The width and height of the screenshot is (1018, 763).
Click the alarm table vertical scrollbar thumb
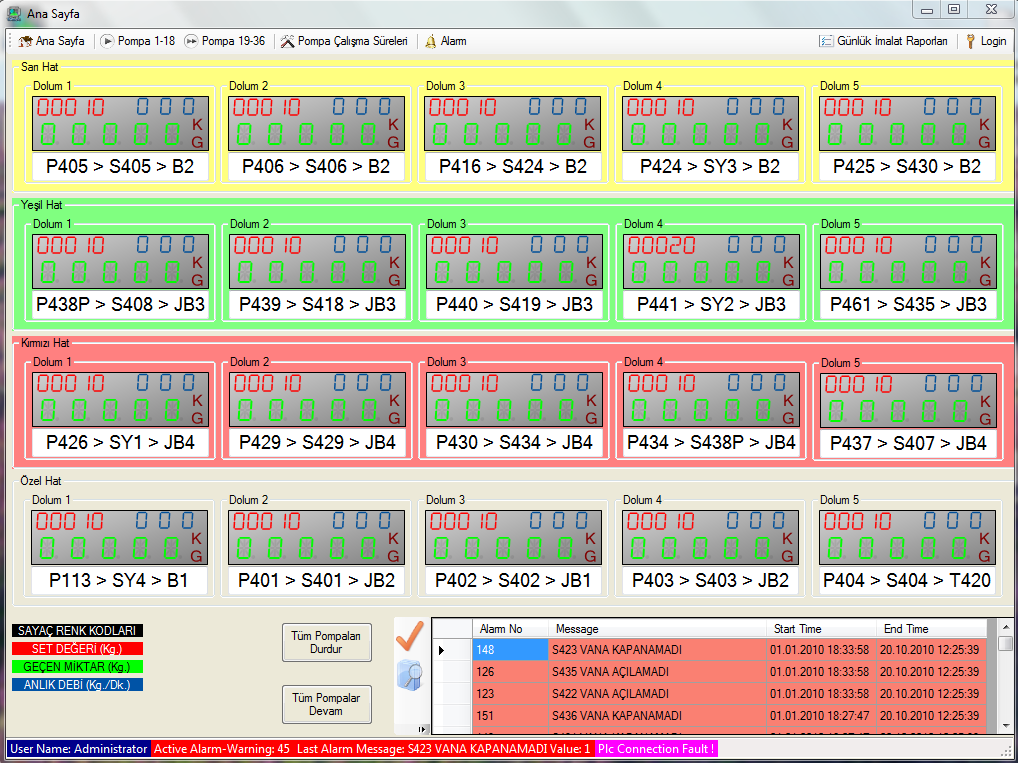coord(1005,643)
